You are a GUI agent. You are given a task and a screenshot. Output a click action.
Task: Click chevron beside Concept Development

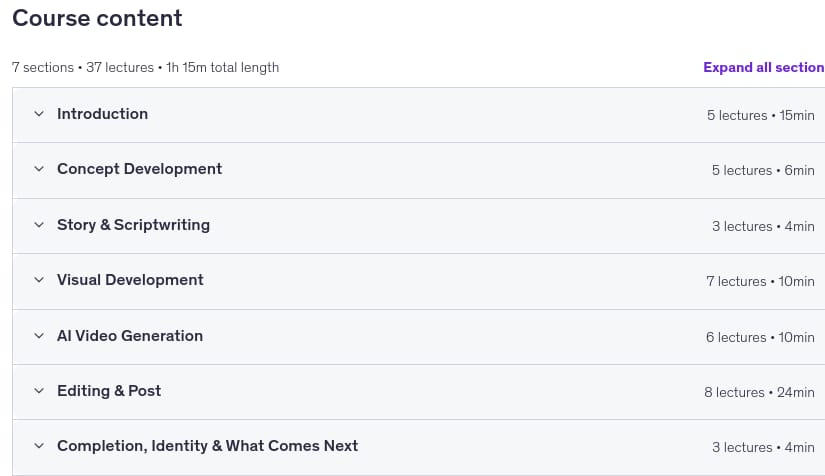pyautogui.click(x=39, y=169)
